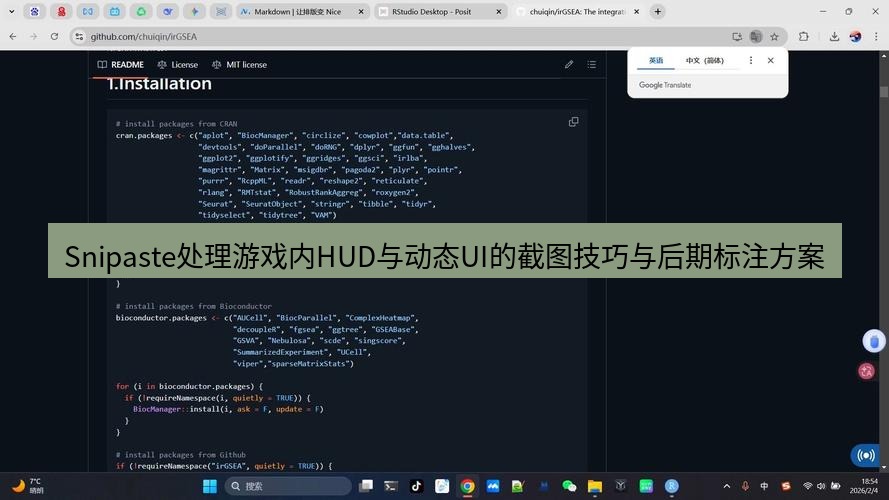The width and height of the screenshot is (889, 500).
Task: Click the install app icon in address bar
Action: pyautogui.click(x=736, y=36)
